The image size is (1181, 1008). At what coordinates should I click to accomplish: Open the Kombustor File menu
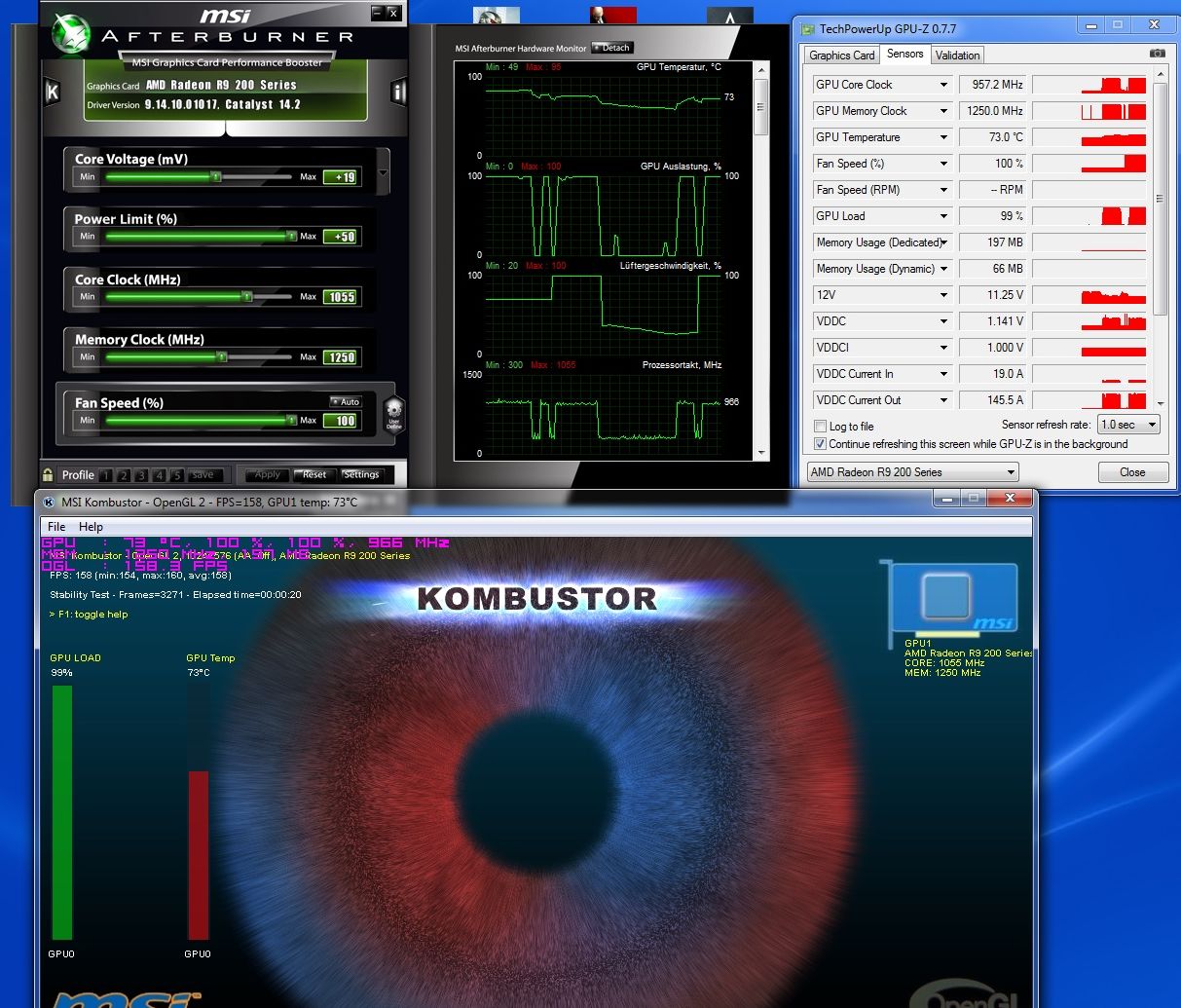[56, 526]
